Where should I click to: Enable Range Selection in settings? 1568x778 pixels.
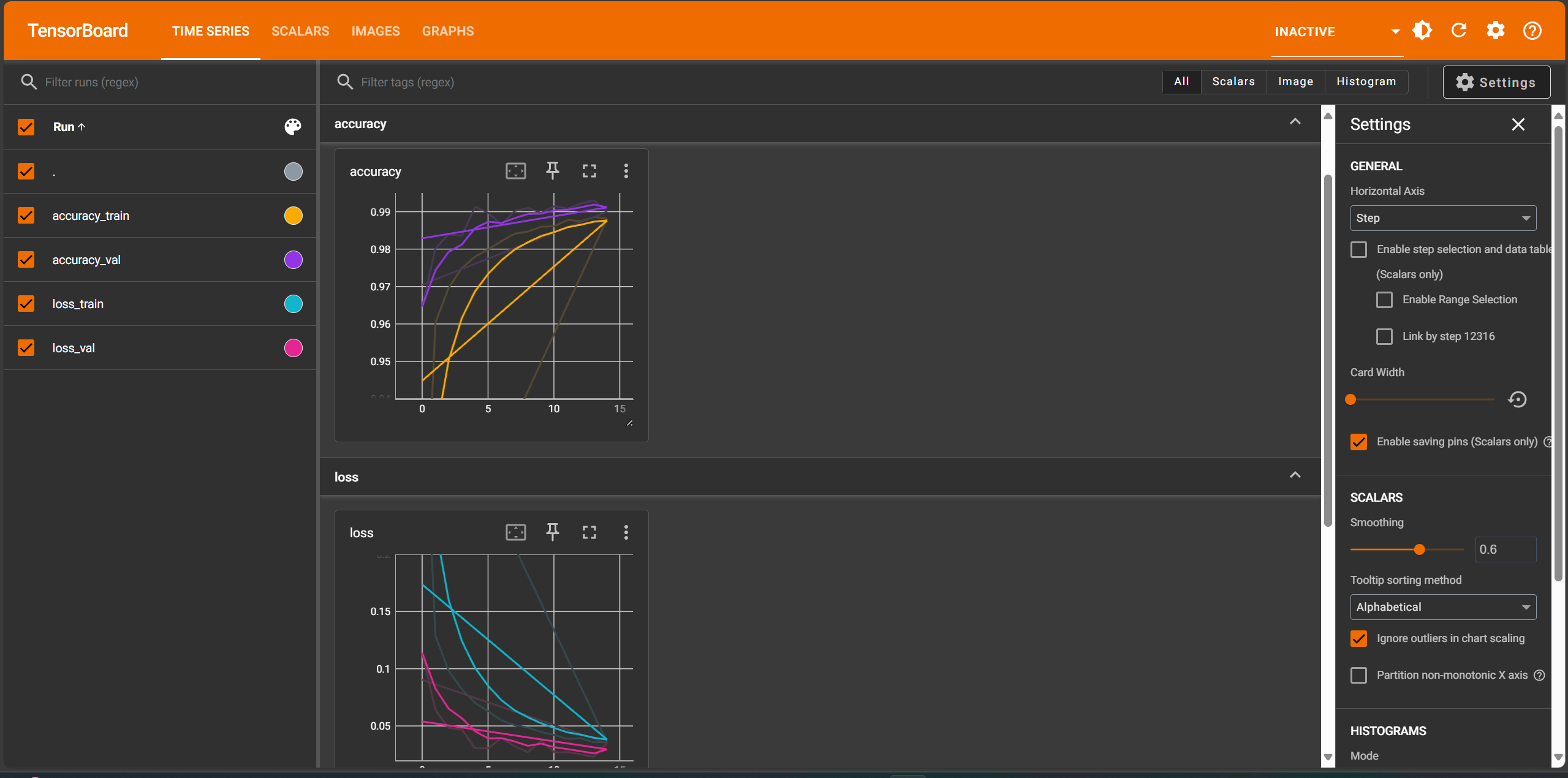1384,300
